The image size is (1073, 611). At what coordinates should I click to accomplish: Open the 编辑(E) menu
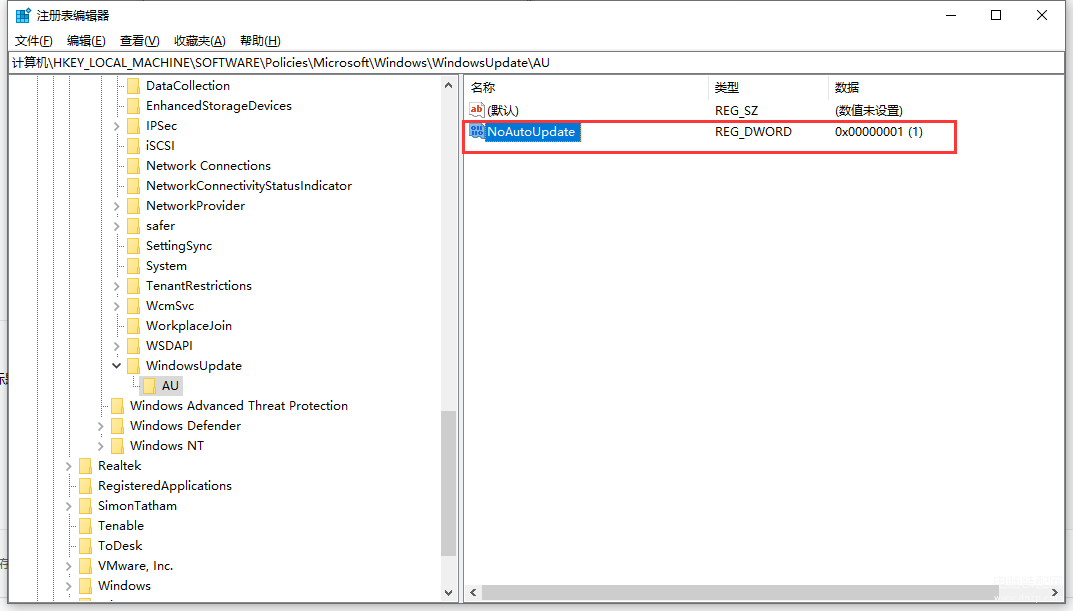(86, 41)
